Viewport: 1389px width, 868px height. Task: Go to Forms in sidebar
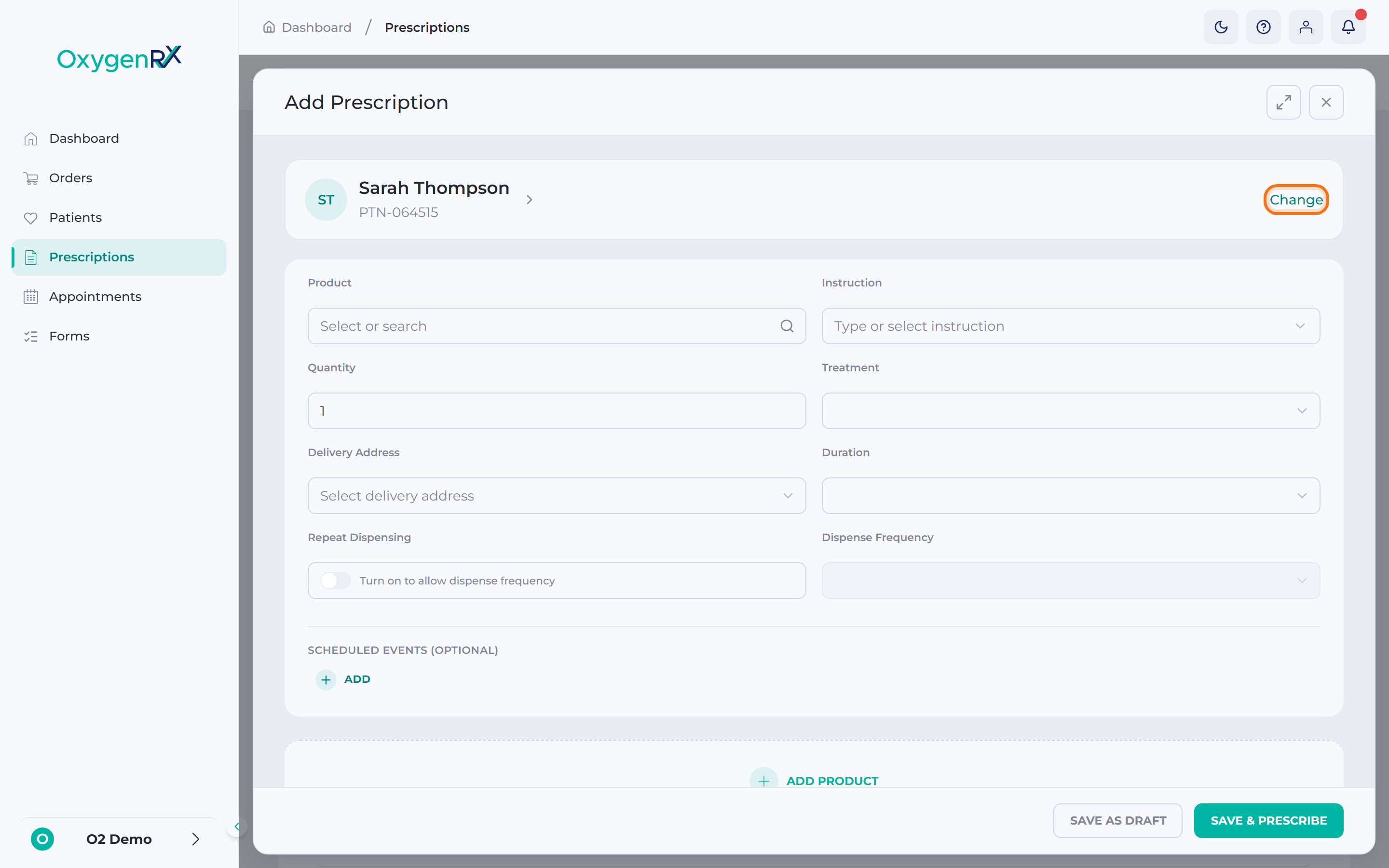(x=120, y=337)
